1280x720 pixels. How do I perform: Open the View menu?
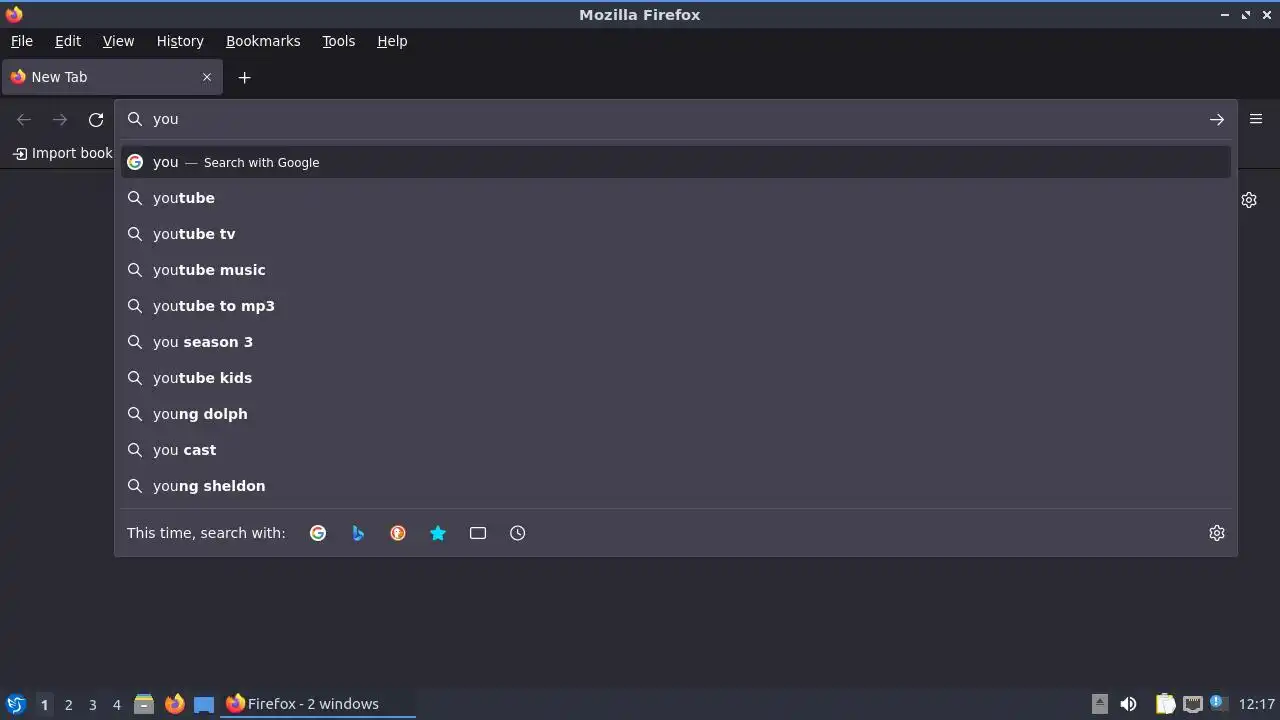click(118, 41)
